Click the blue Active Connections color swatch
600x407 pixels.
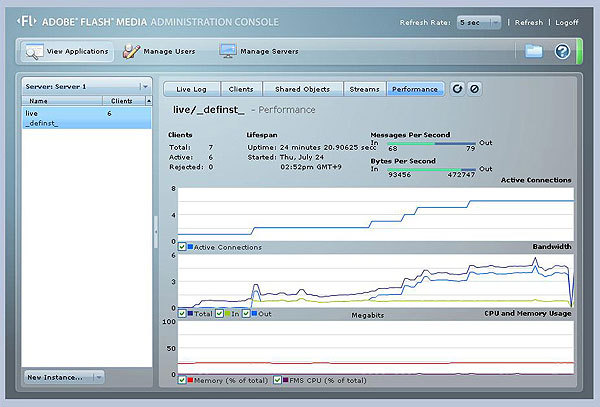[190, 247]
